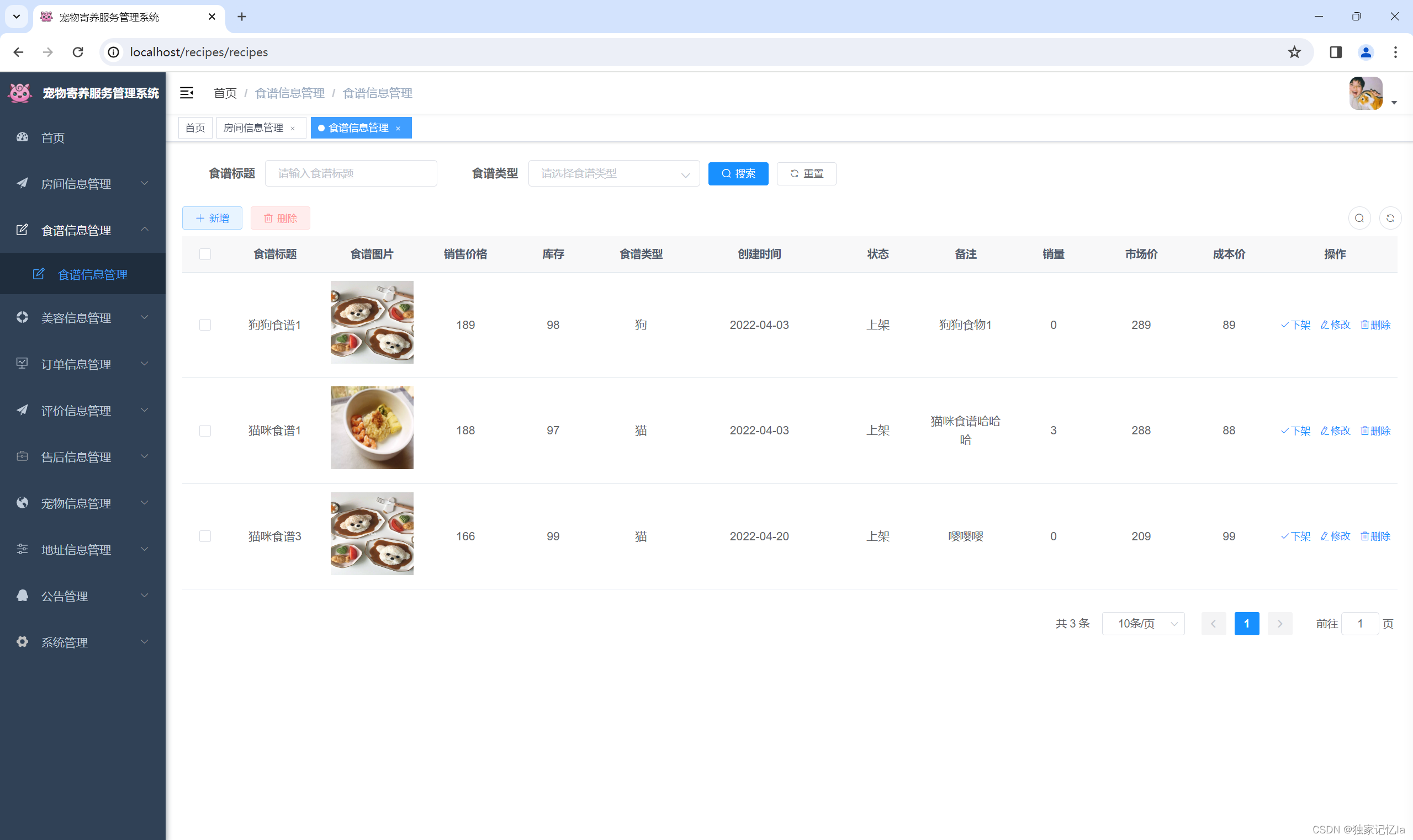Click the blue 搜索 button
1413x840 pixels.
click(x=737, y=174)
